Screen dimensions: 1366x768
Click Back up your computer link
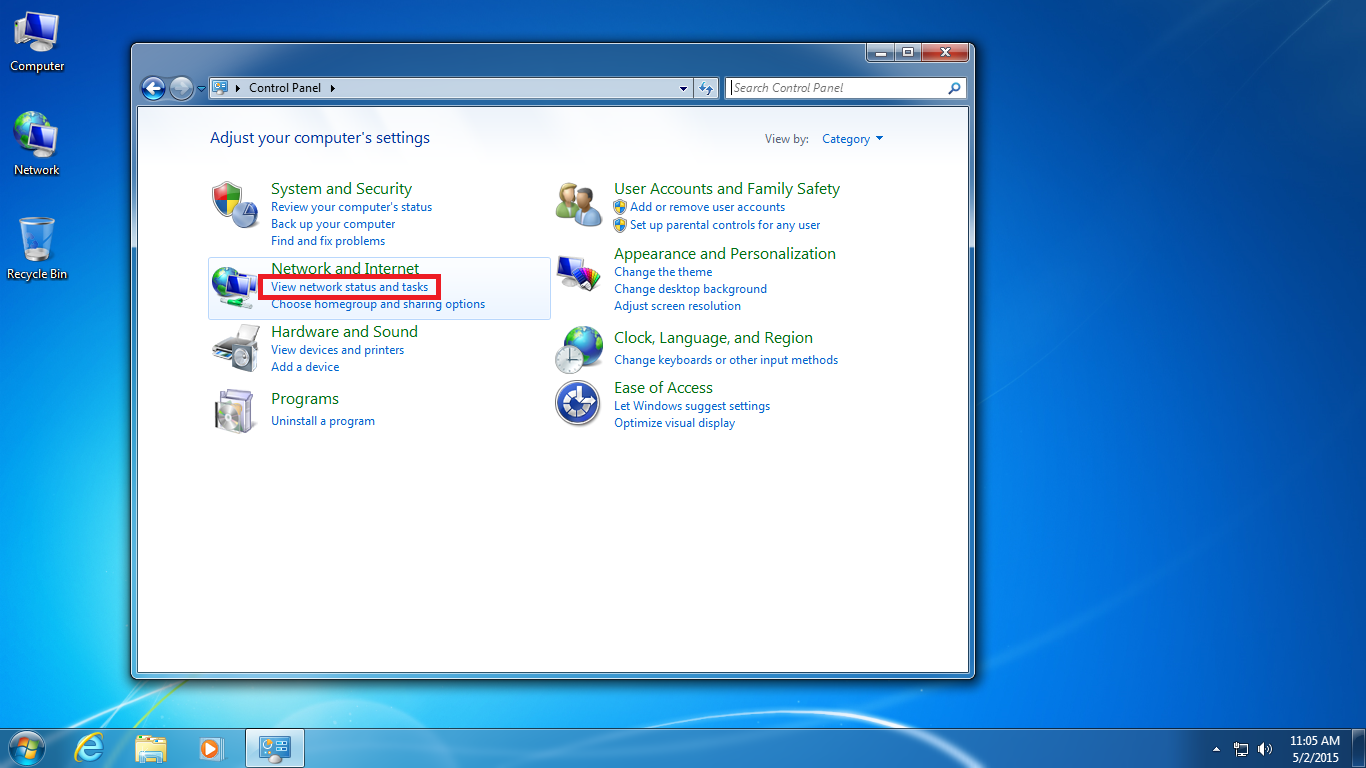333,224
